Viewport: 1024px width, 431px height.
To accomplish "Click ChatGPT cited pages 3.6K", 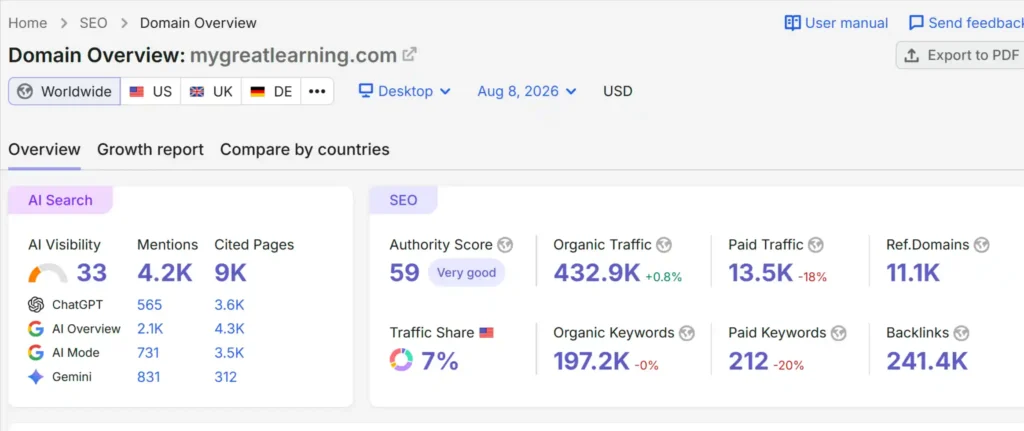I will click(x=229, y=305).
